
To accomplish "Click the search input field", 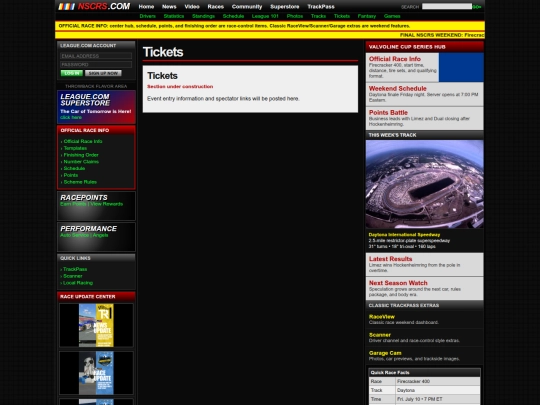I will (x=447, y=7).
